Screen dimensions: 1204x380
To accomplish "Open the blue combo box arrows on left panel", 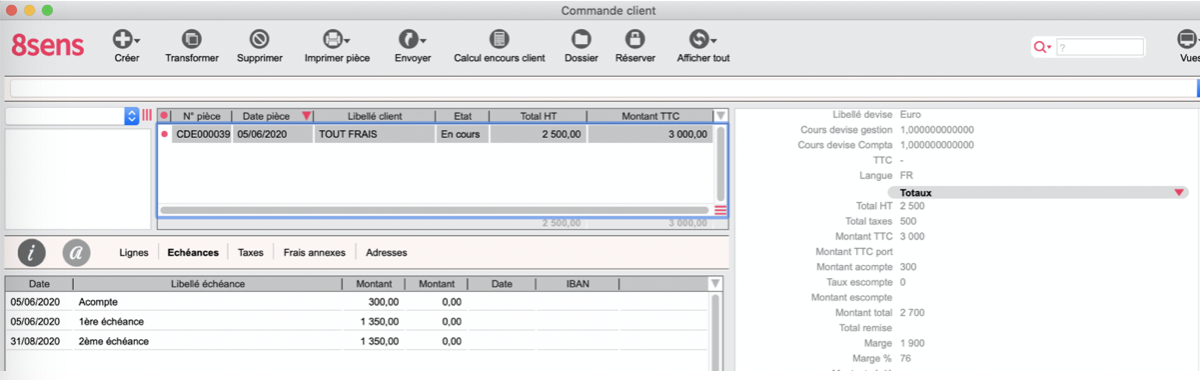I will pos(132,116).
